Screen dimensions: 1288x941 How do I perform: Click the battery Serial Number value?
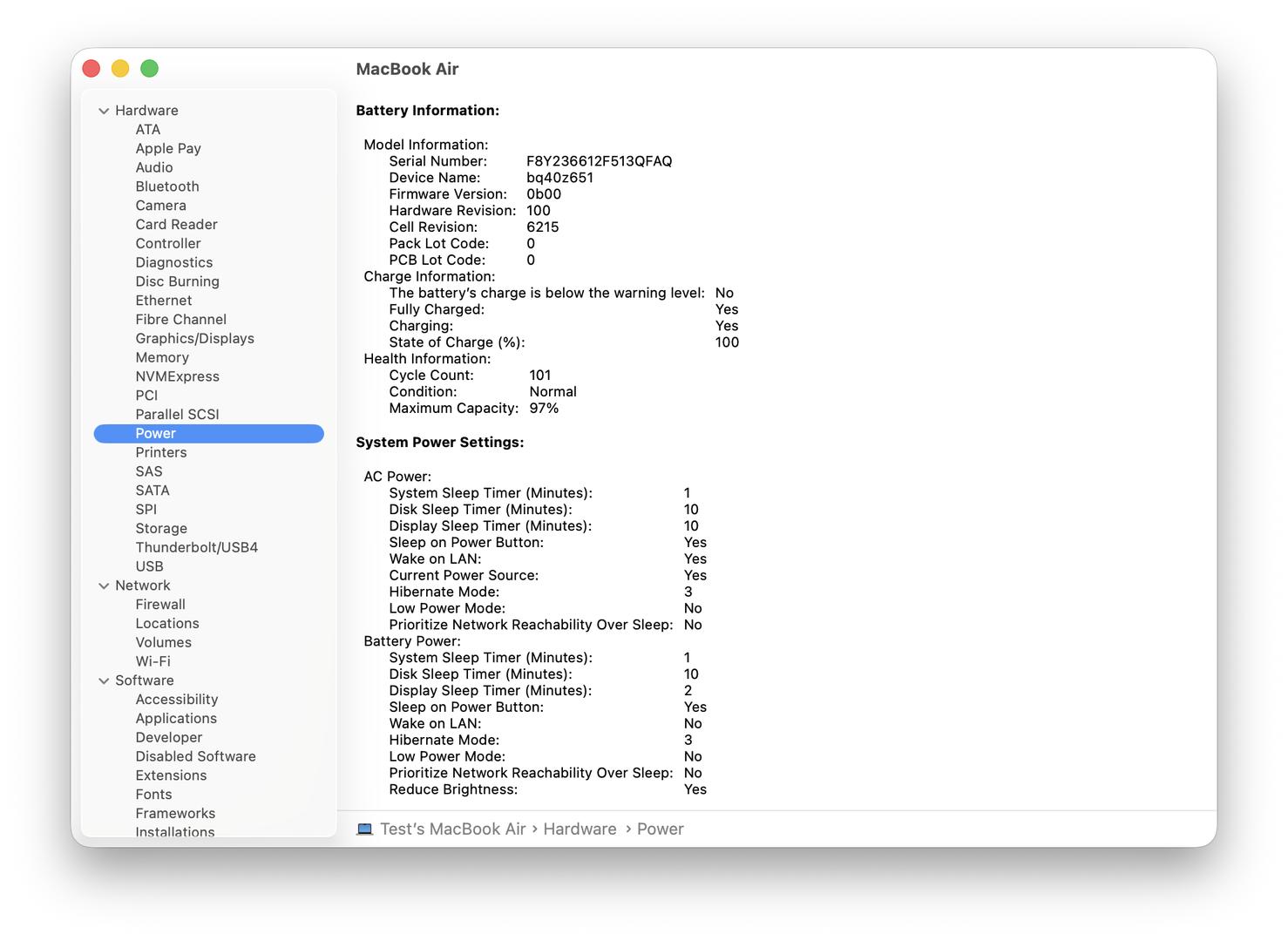click(599, 161)
